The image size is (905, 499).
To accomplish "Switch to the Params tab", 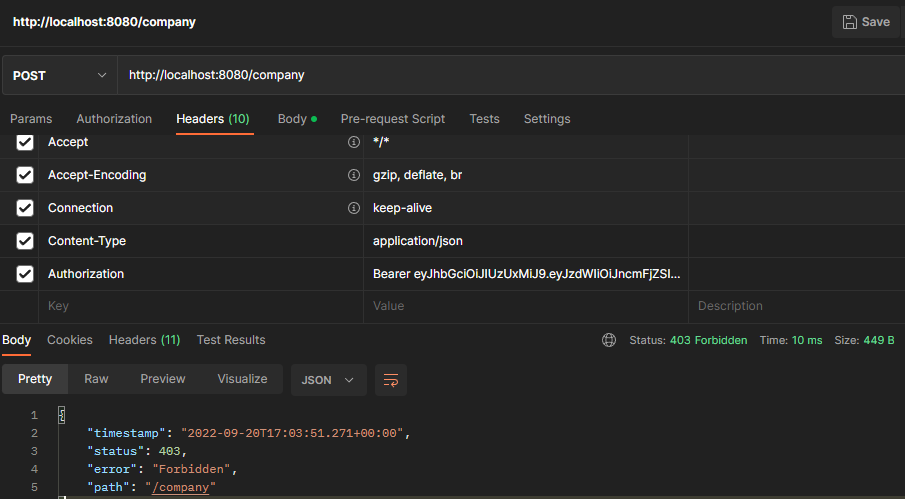I will pyautogui.click(x=31, y=119).
